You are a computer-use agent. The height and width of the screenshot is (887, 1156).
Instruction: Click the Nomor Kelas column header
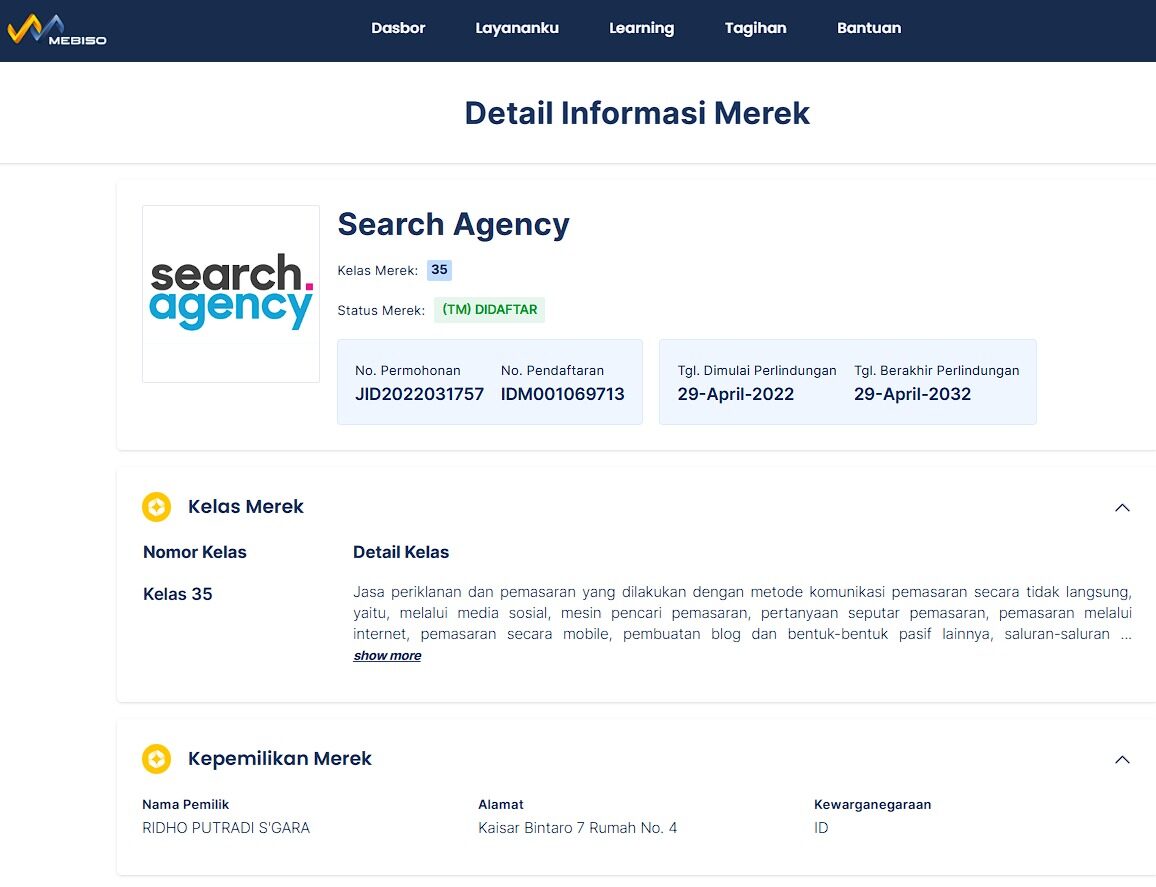click(195, 552)
